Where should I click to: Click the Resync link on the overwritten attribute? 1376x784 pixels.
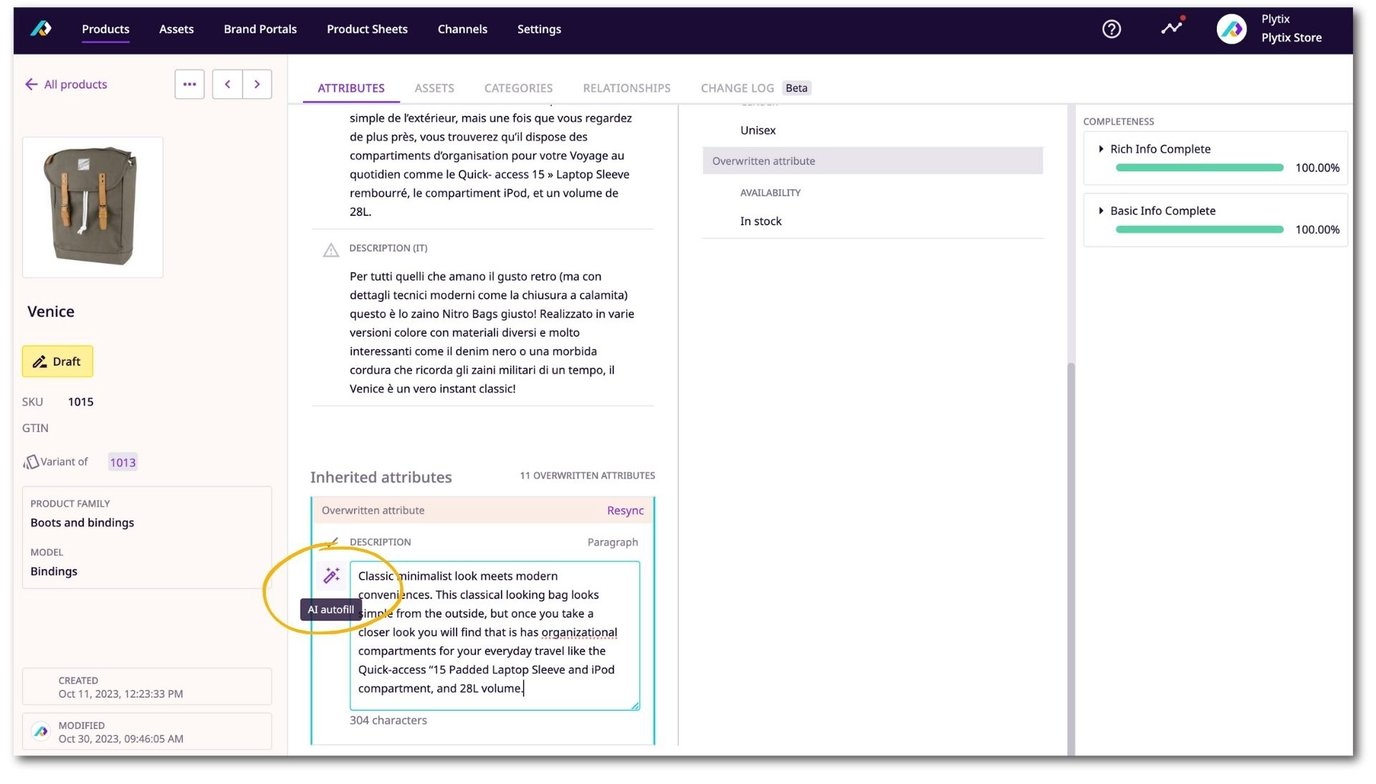pos(625,510)
